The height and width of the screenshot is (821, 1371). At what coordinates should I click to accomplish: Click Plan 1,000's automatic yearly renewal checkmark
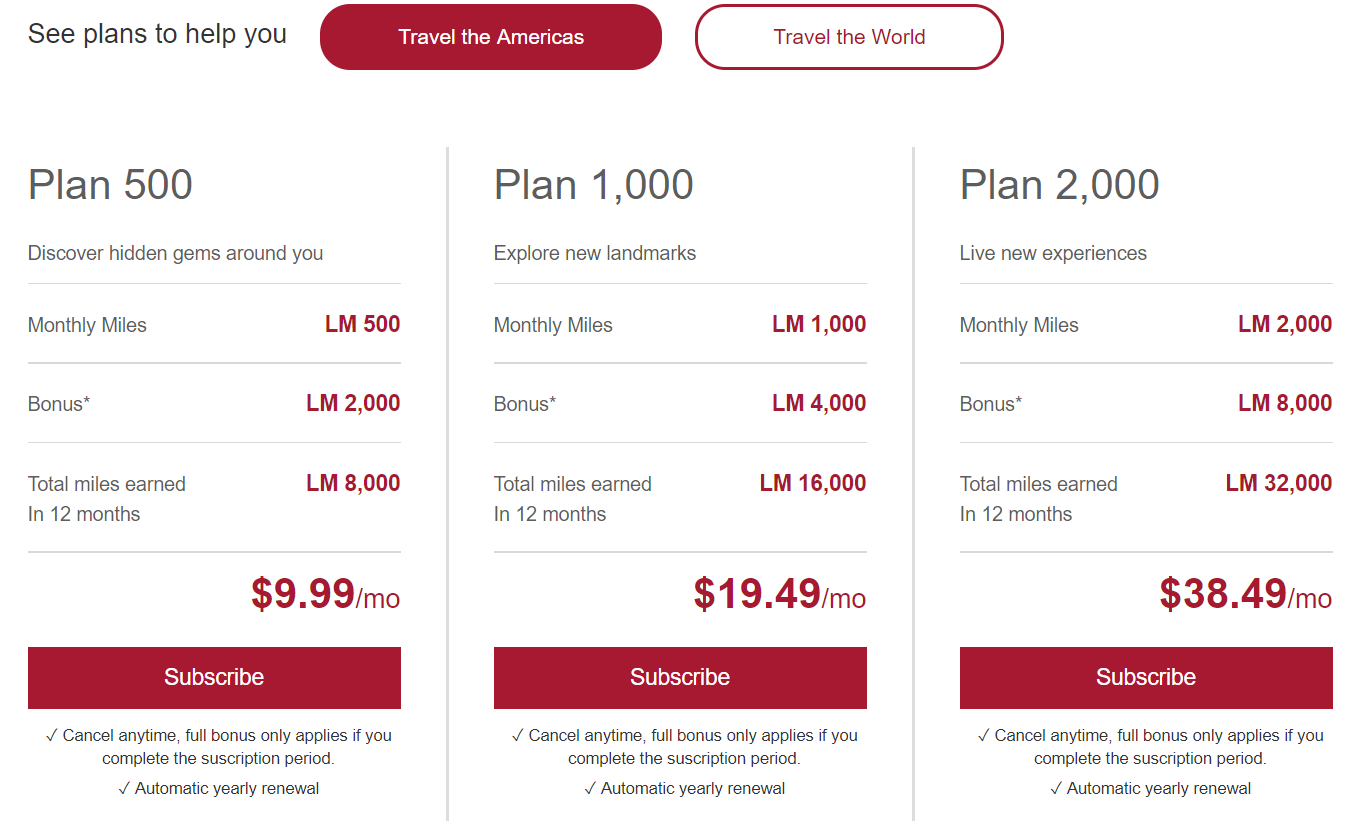[x=590, y=789]
